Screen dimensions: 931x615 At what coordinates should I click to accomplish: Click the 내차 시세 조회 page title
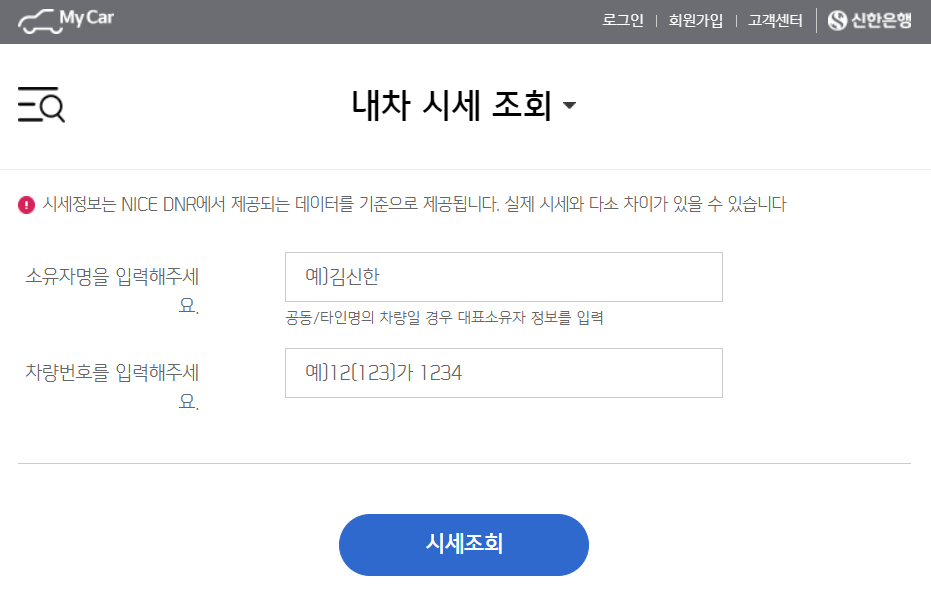pos(452,106)
